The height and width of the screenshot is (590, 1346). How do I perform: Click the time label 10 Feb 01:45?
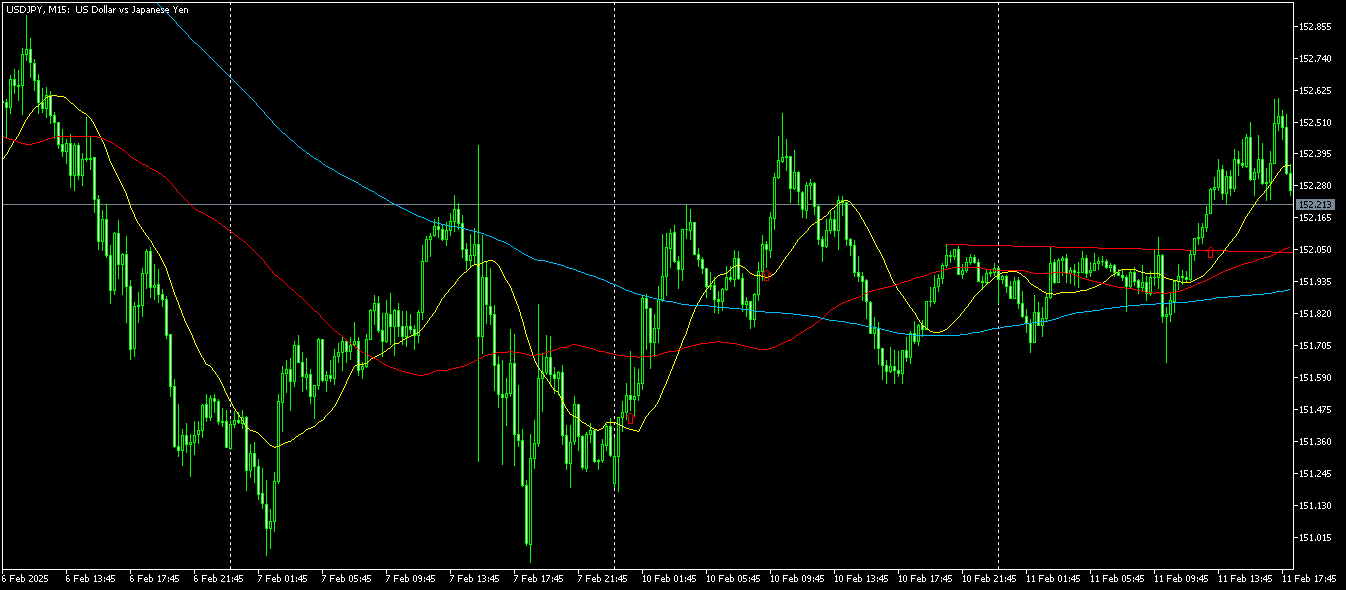(x=669, y=578)
